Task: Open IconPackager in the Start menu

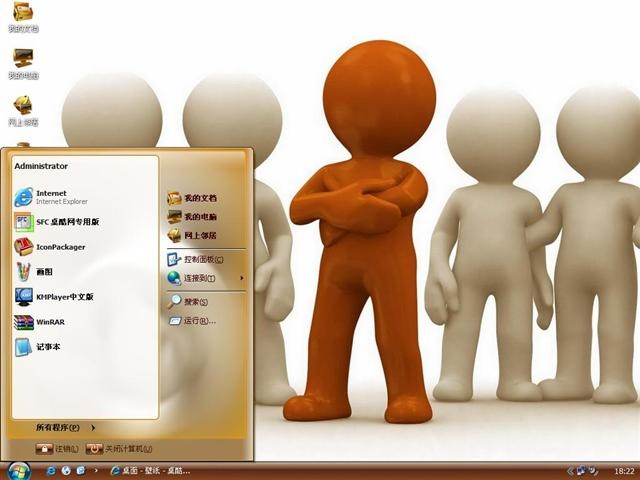Action: point(60,247)
